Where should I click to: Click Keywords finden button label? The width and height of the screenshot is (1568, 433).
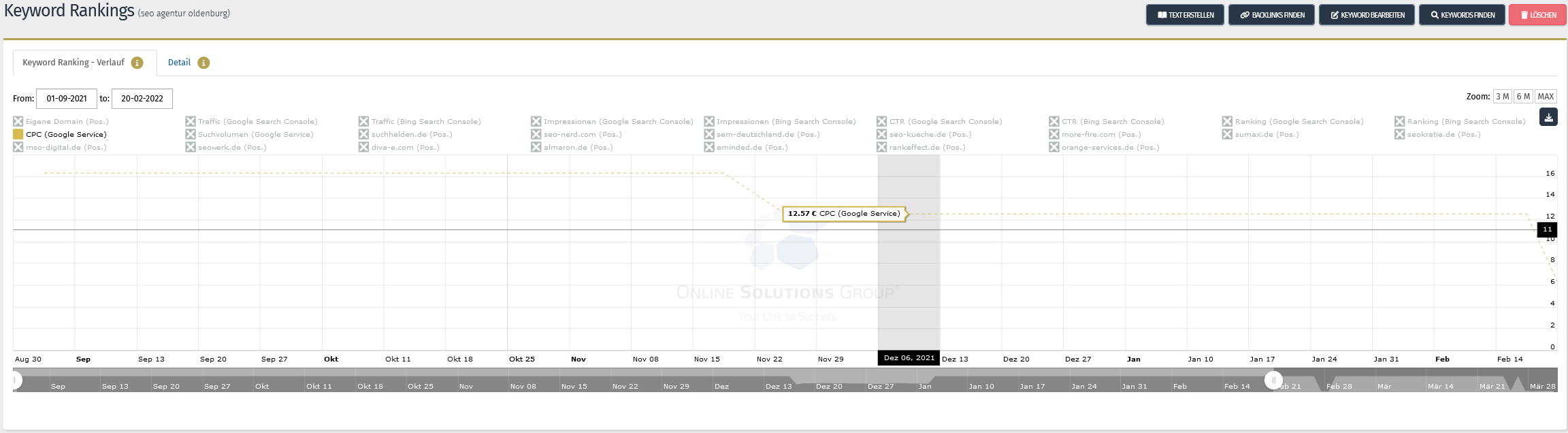[x=1468, y=15]
